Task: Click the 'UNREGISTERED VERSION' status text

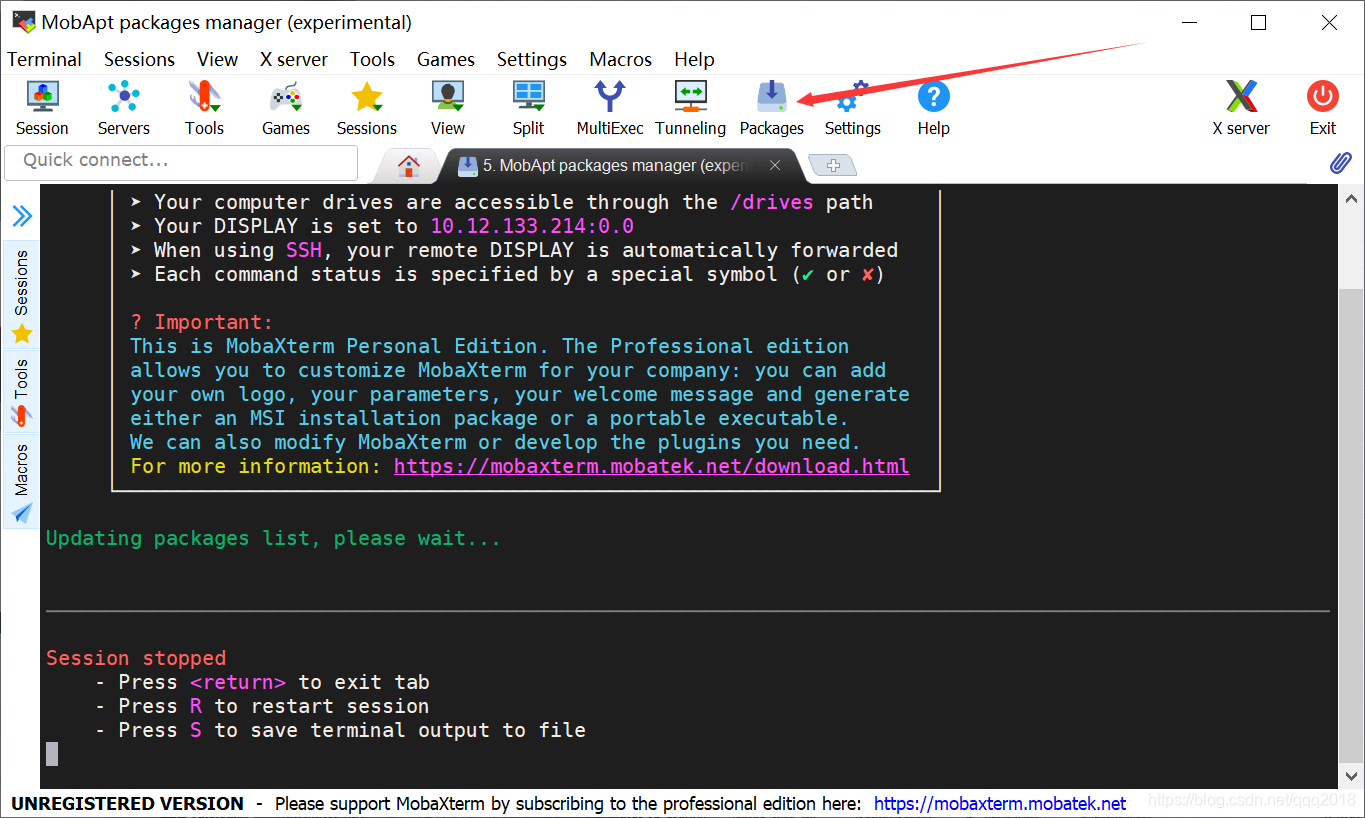Action: (x=127, y=803)
